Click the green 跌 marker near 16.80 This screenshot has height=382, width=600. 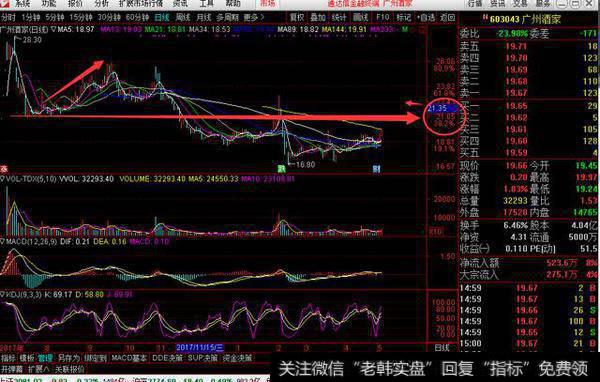click(x=281, y=169)
